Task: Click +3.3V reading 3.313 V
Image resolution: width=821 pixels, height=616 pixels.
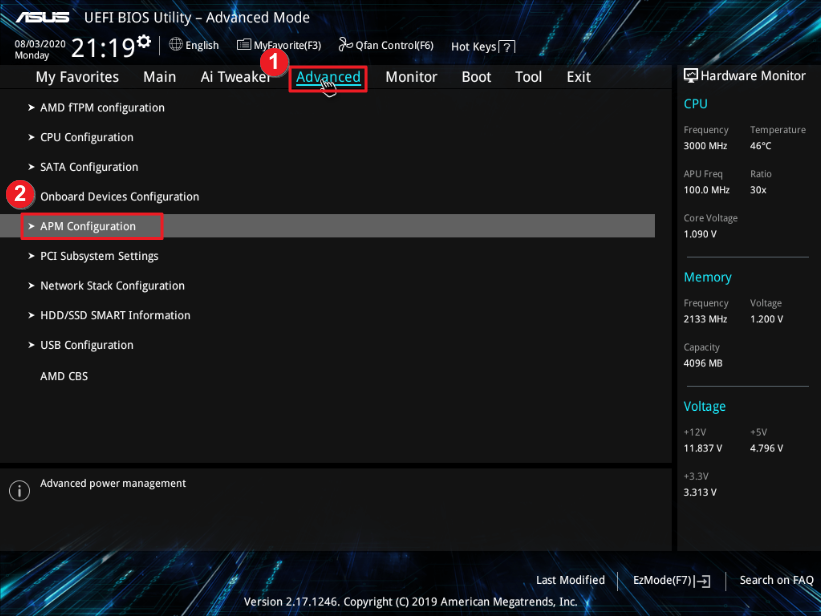Action: pyautogui.click(x=700, y=492)
